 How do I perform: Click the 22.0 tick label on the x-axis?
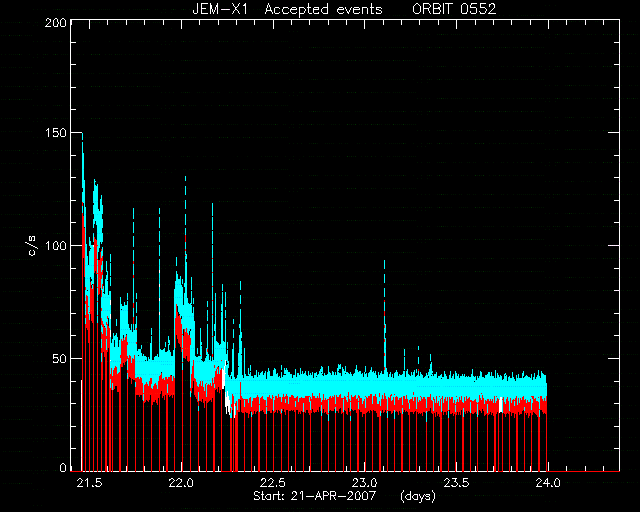tap(181, 483)
